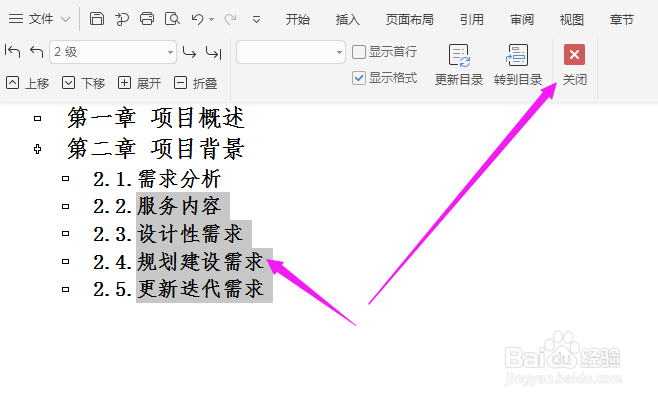Switch to the 插入 tab

(347, 19)
